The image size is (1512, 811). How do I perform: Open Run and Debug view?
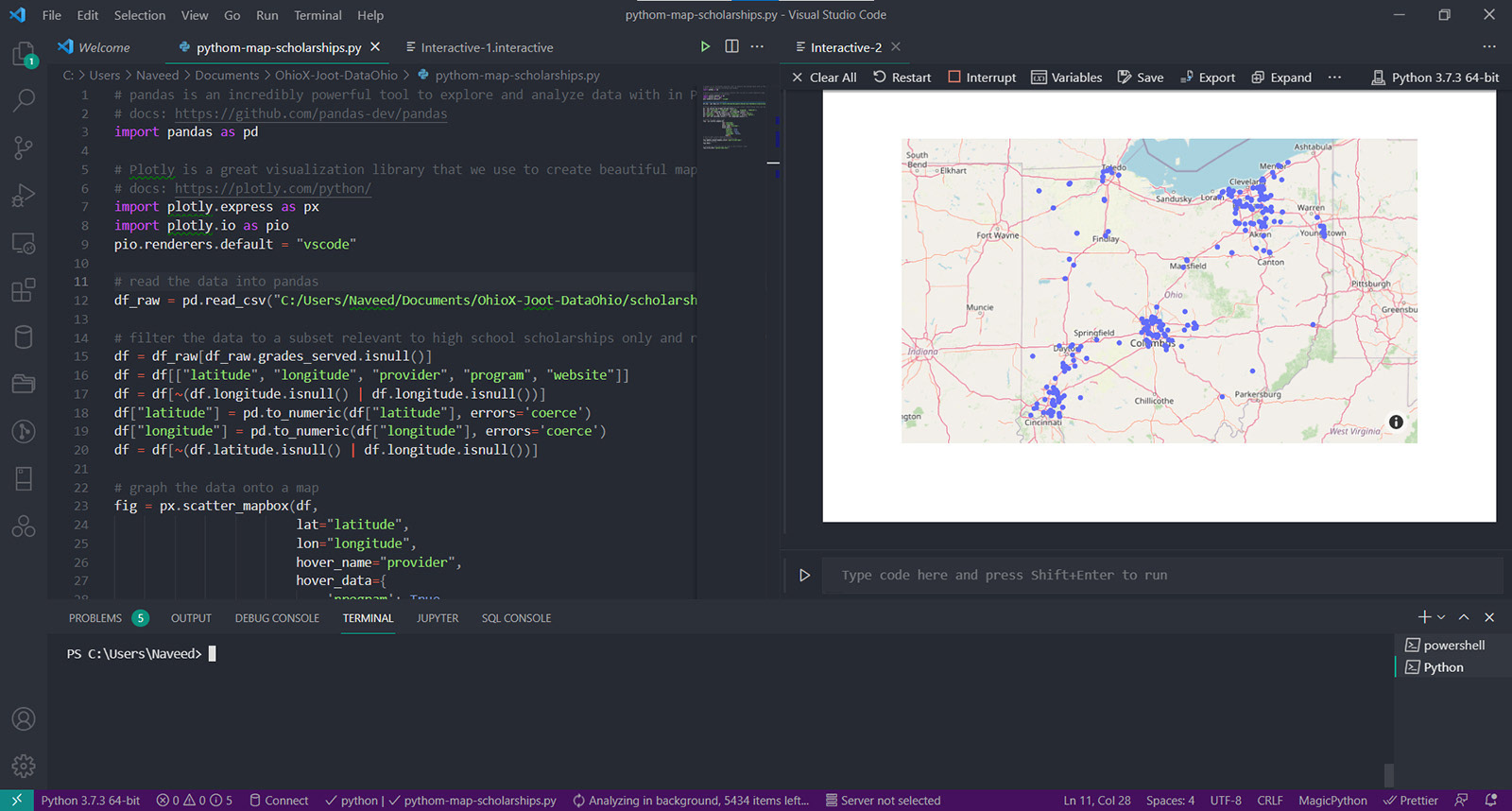coord(24,196)
